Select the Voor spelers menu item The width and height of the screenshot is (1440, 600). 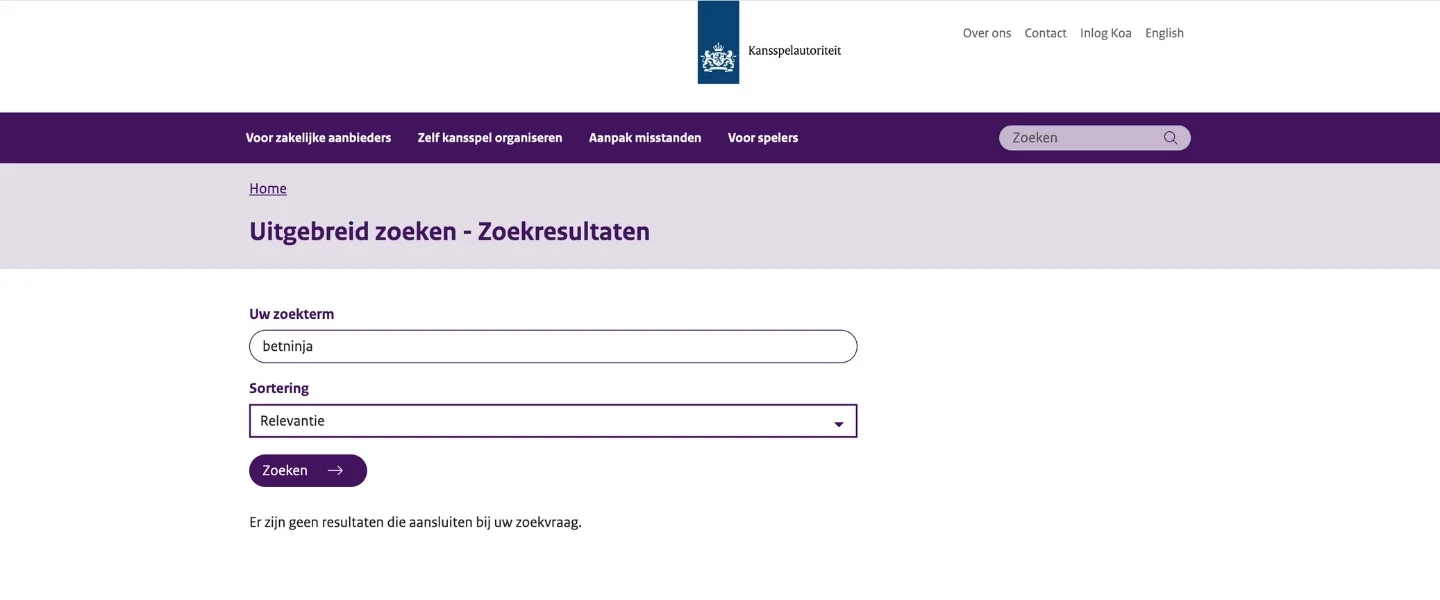coord(763,138)
